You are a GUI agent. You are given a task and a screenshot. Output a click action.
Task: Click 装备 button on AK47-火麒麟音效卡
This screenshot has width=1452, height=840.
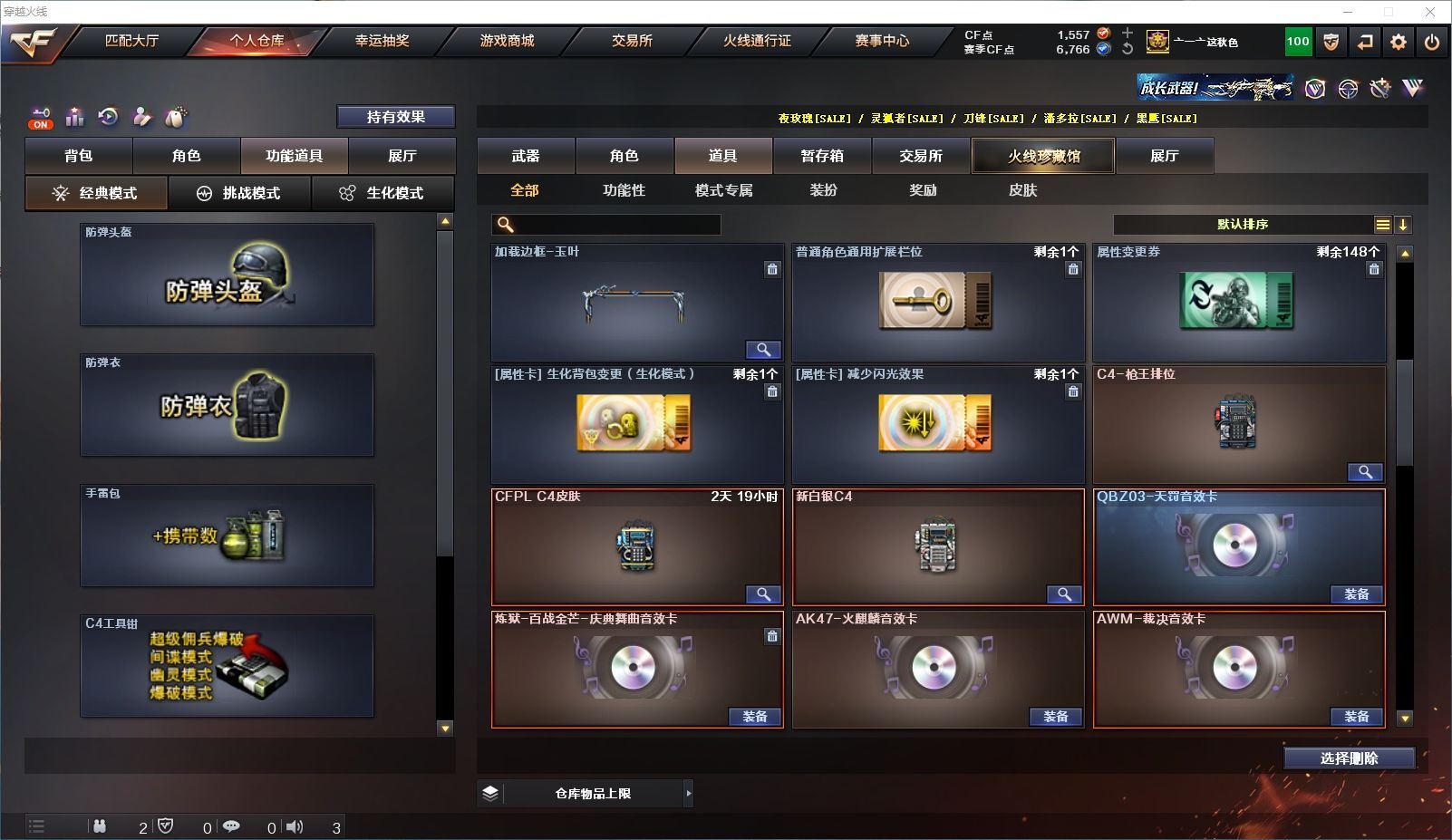(1056, 717)
